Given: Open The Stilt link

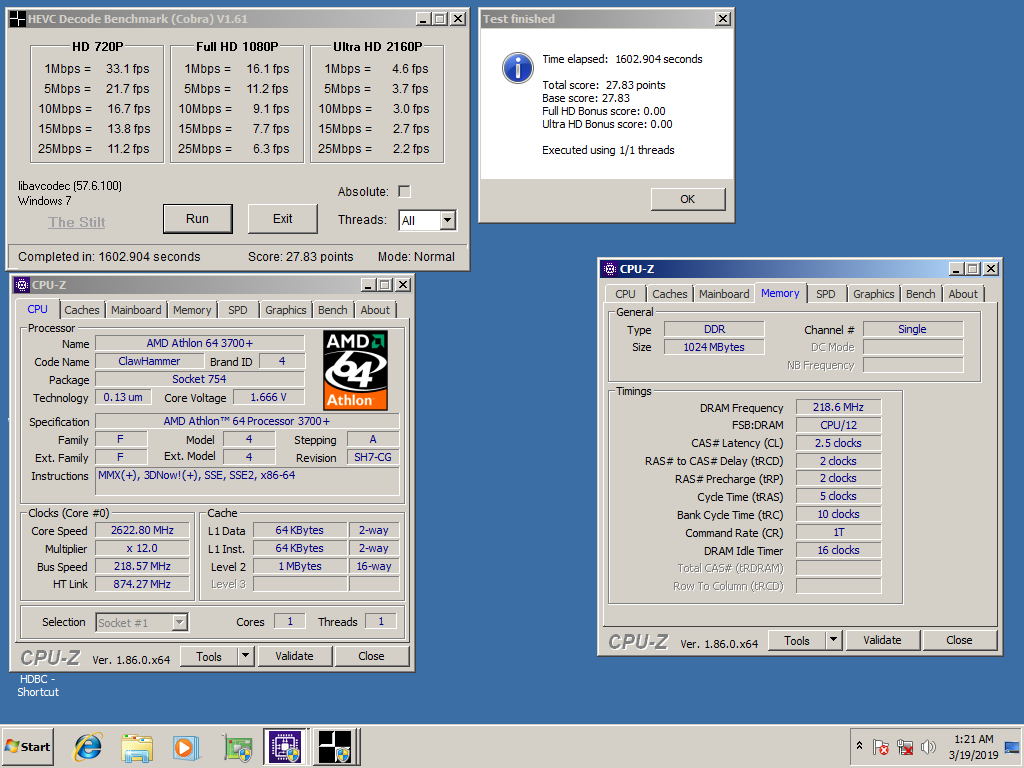Looking at the screenshot, I should point(76,222).
